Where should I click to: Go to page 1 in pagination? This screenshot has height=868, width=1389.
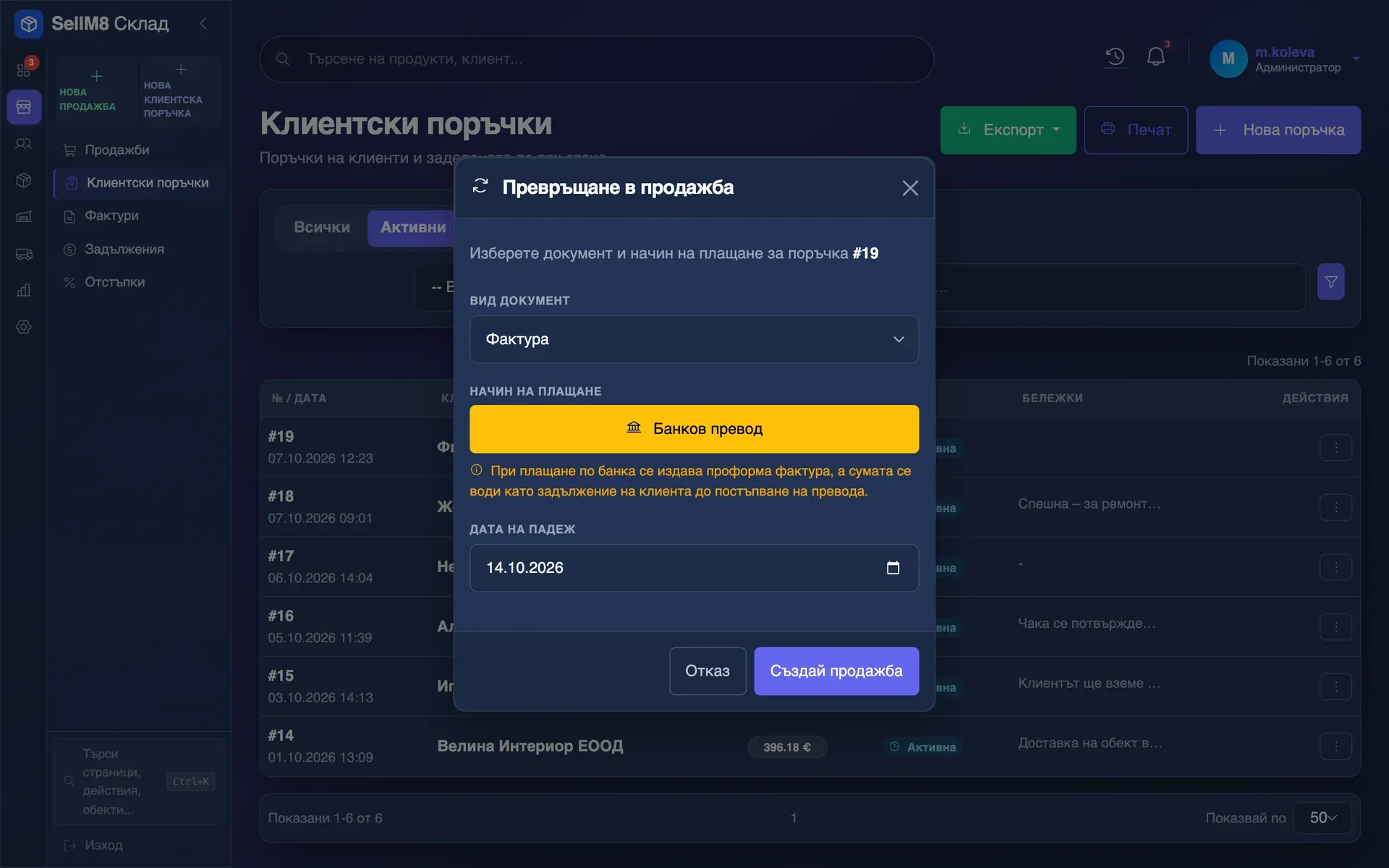click(794, 818)
